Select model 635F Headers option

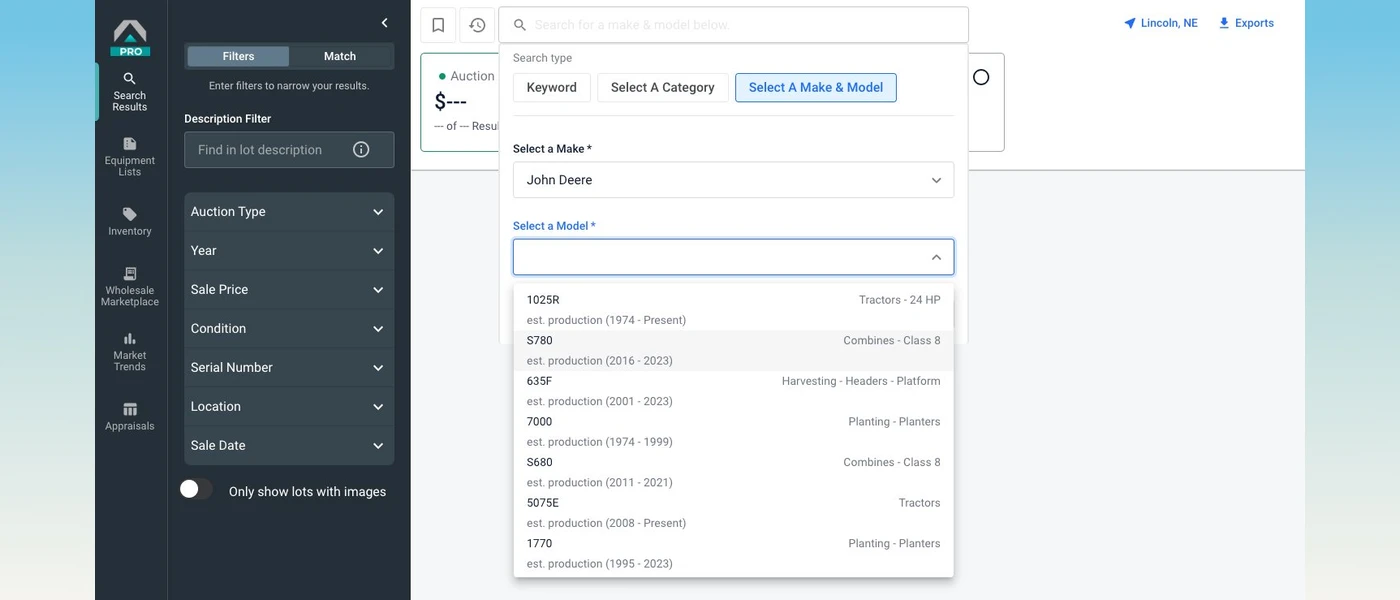click(733, 391)
